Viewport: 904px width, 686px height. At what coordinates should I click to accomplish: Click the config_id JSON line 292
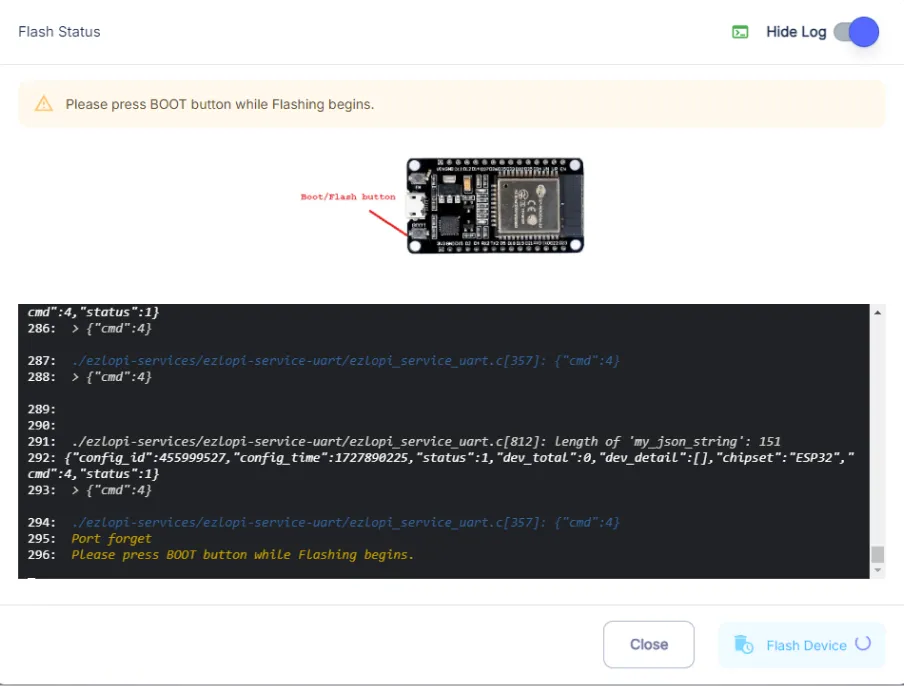[x=450, y=457]
